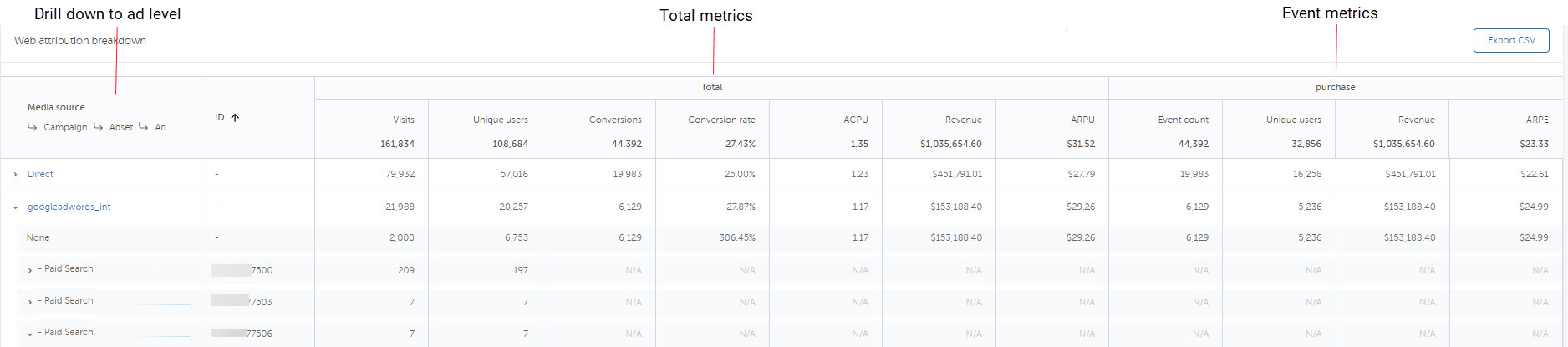Select the ARPU column header
Screen dimensions: 1568x347
[x=1082, y=120]
